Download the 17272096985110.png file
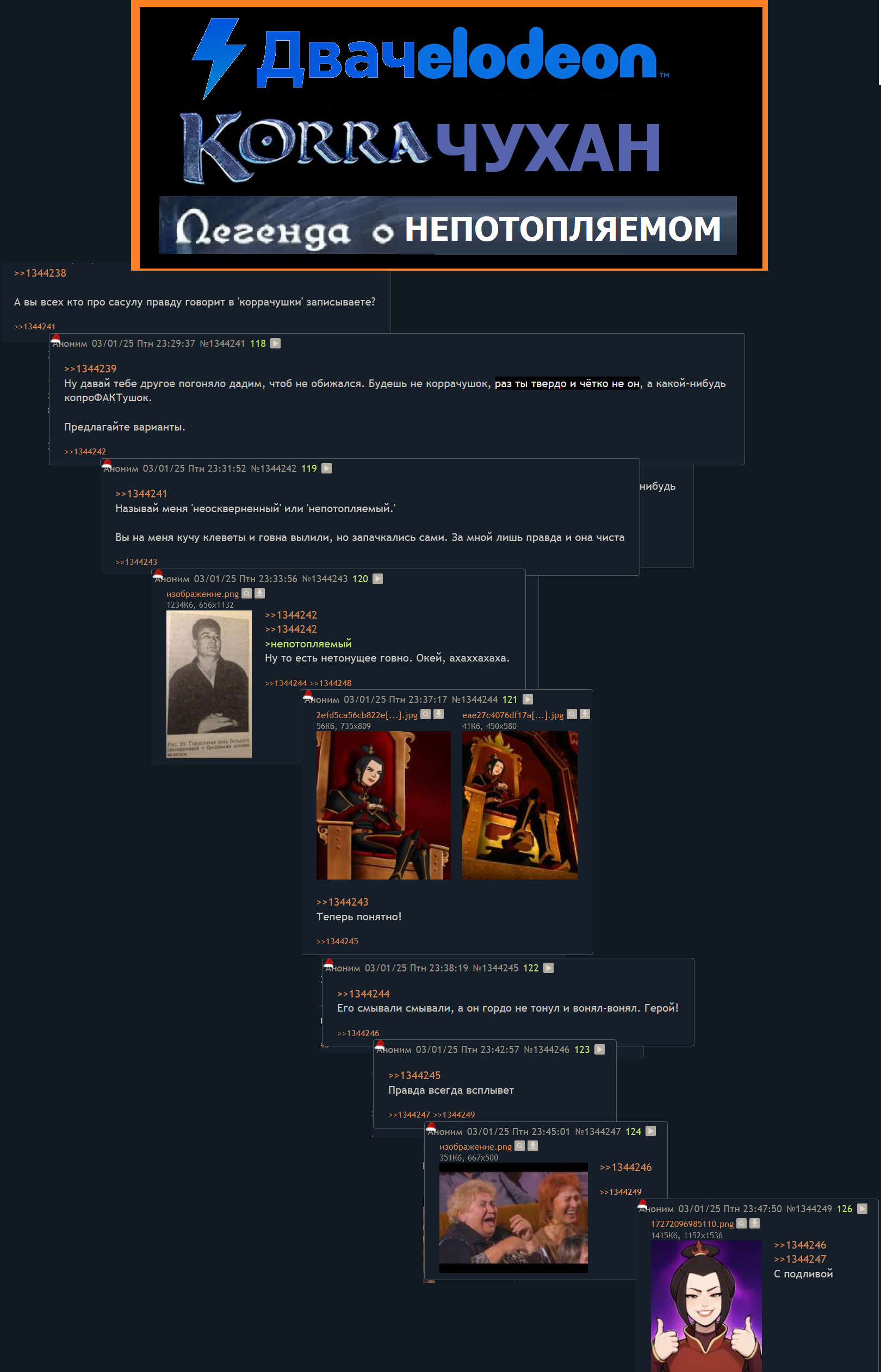881x1372 pixels. pyautogui.click(x=755, y=1224)
